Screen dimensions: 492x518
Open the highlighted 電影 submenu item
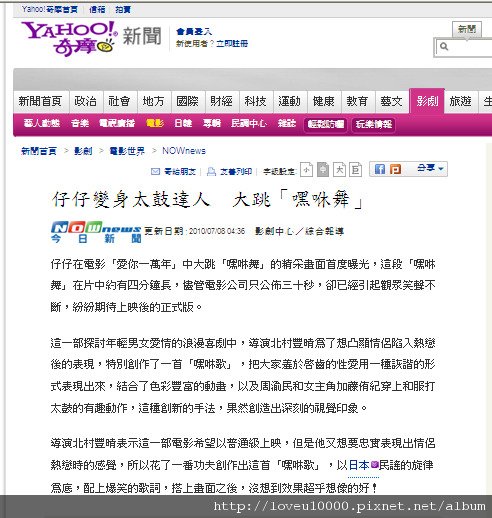[155, 123]
